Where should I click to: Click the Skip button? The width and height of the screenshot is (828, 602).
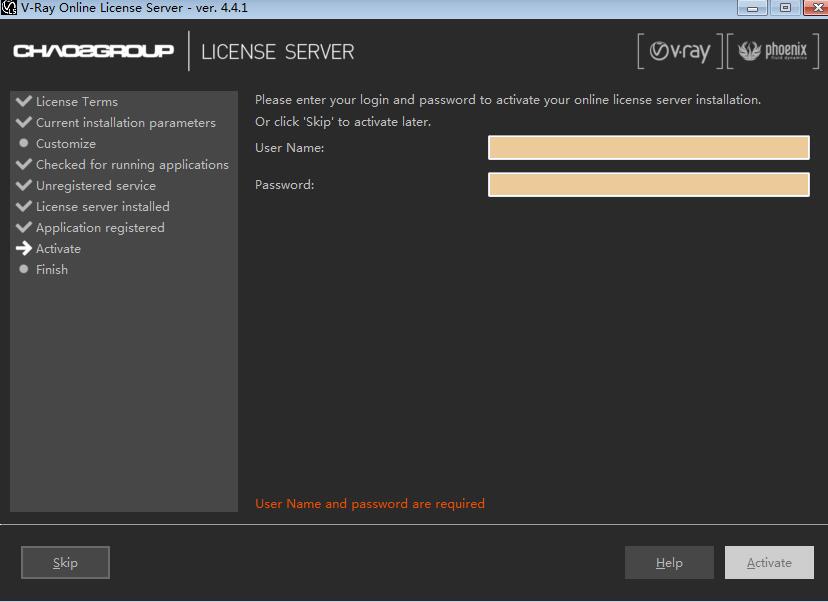click(x=65, y=562)
